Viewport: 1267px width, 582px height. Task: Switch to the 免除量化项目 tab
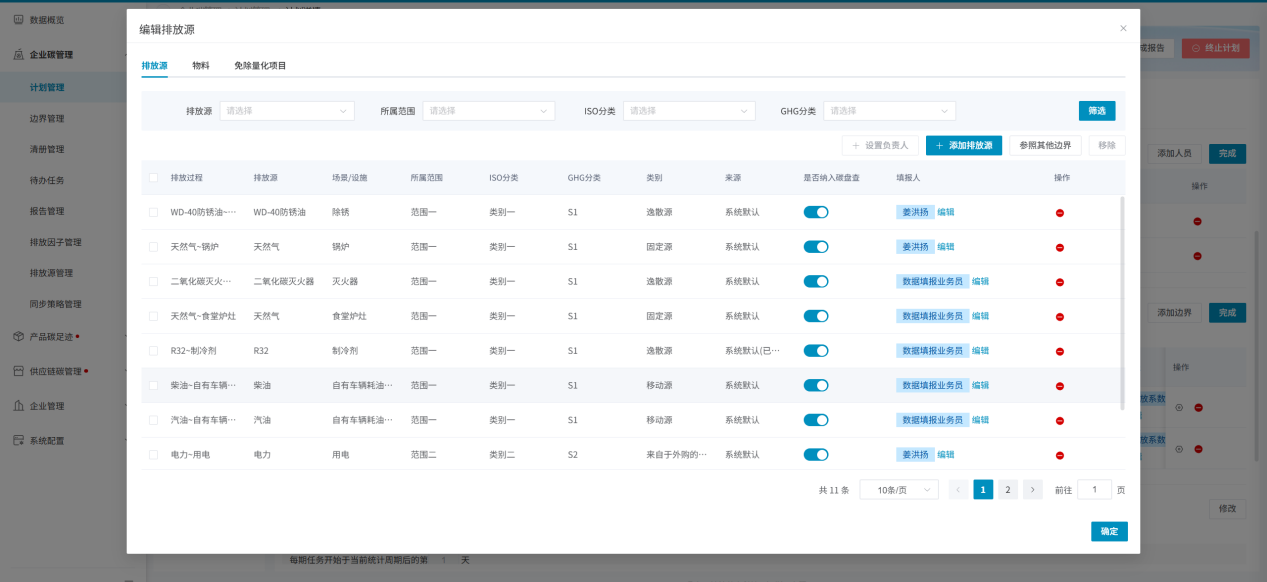(x=260, y=66)
